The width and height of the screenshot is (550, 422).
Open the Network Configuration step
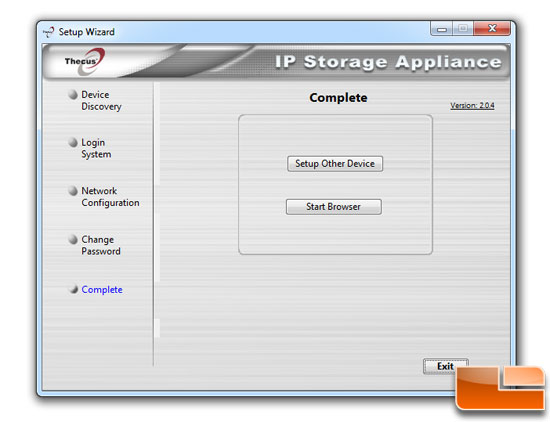[x=110, y=197]
